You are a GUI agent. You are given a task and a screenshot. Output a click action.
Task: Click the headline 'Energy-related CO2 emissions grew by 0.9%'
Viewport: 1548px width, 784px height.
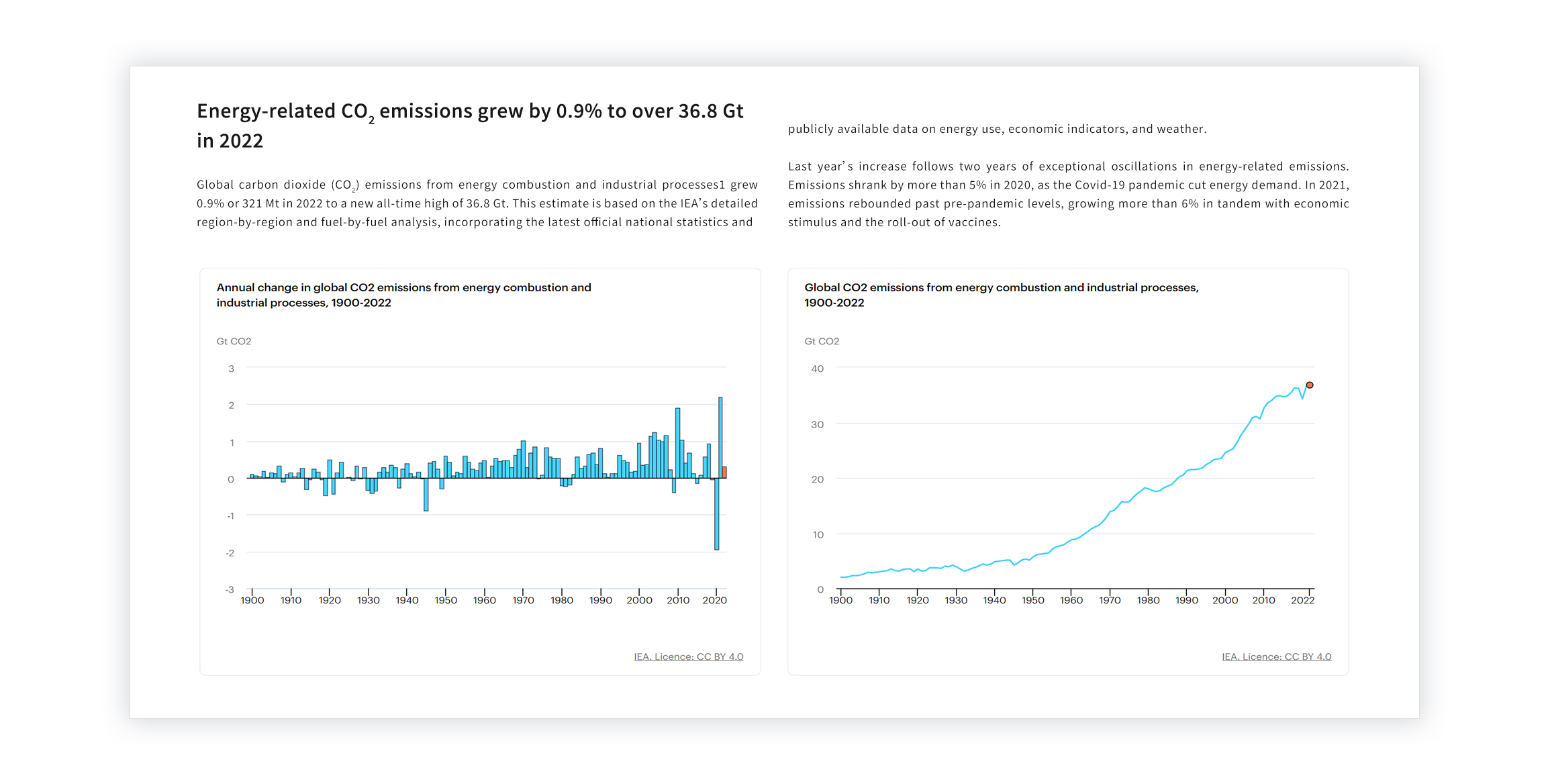coord(470,126)
